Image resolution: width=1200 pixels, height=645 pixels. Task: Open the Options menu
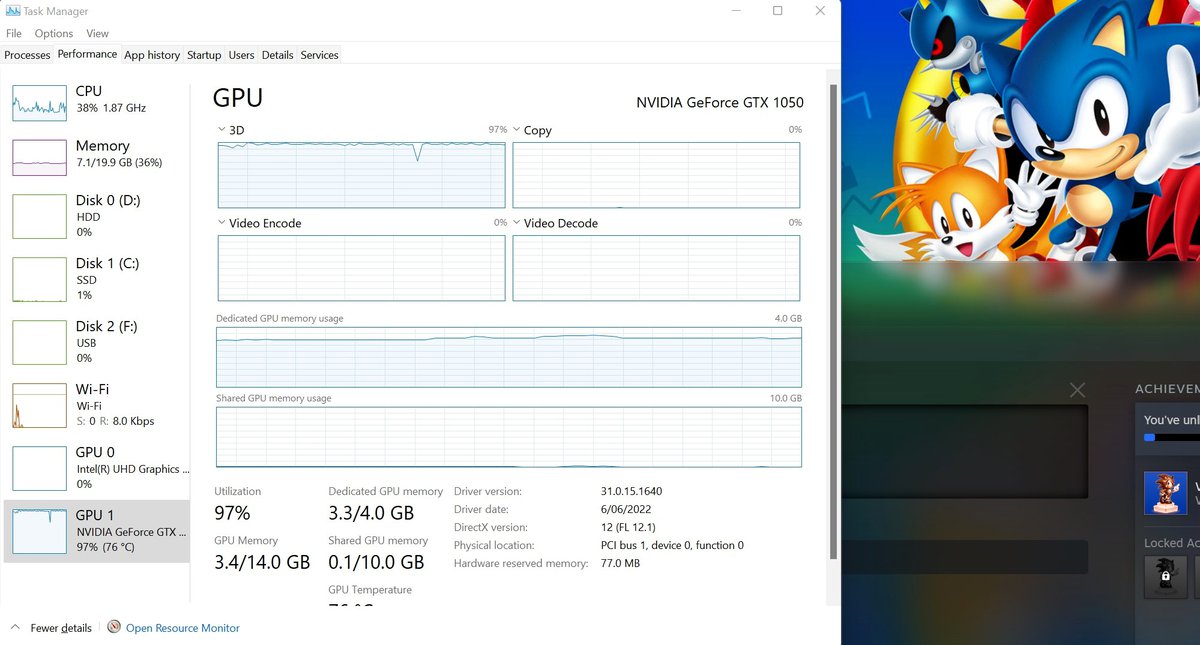(54, 33)
